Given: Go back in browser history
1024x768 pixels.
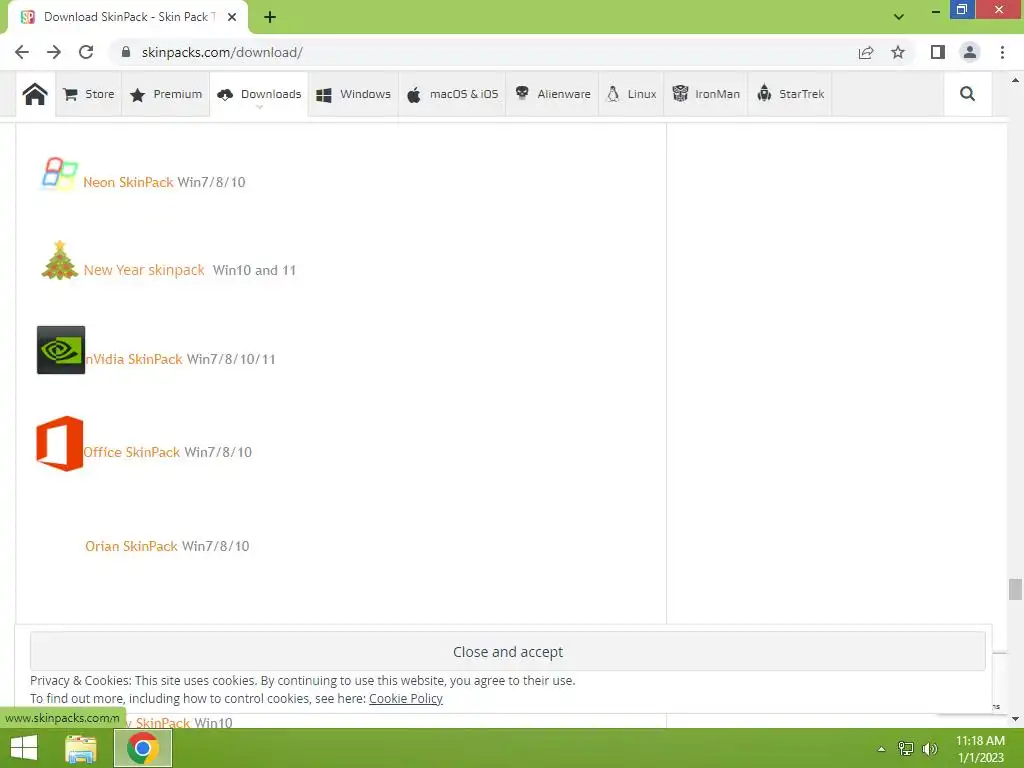Looking at the screenshot, I should 22,52.
